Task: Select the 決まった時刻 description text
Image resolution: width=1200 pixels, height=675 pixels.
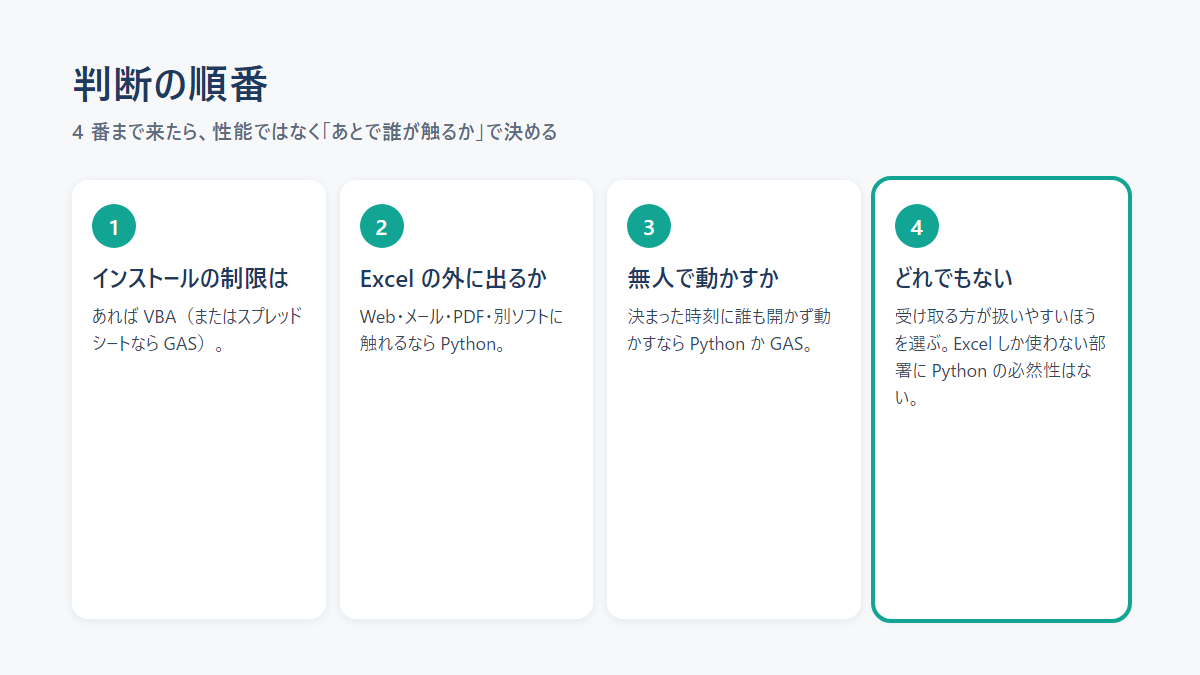Action: (x=729, y=330)
